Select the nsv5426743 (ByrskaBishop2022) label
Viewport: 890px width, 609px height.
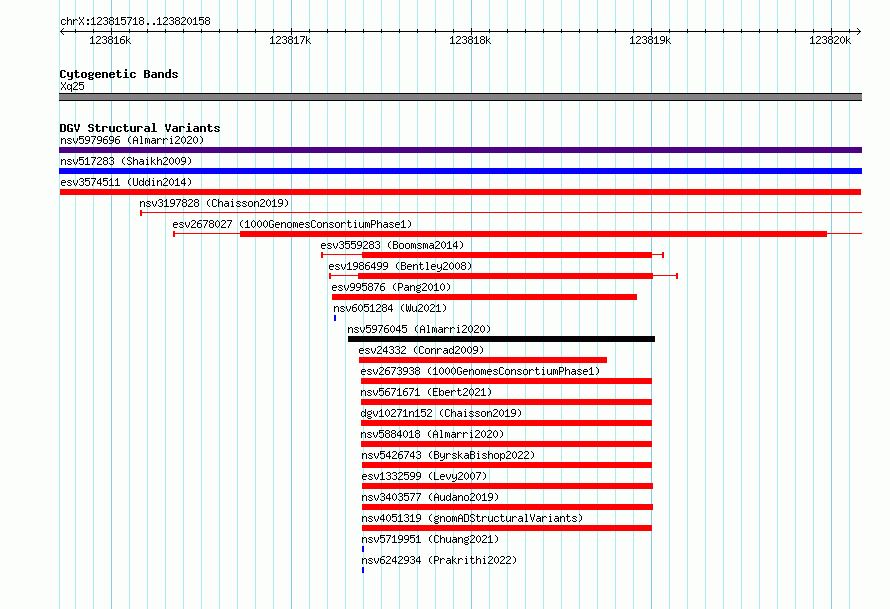[448, 455]
